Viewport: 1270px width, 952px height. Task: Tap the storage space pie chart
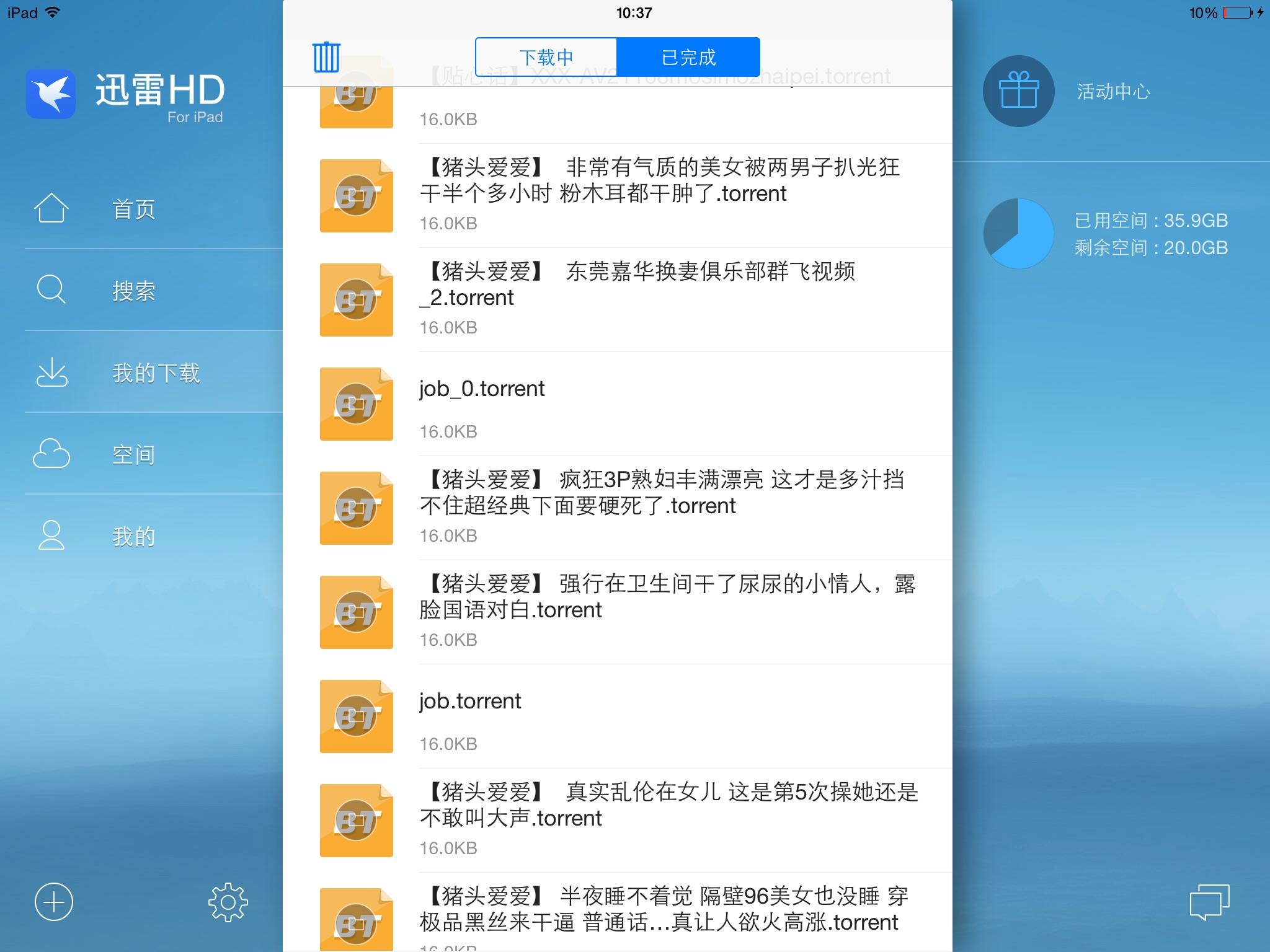coord(1018,234)
